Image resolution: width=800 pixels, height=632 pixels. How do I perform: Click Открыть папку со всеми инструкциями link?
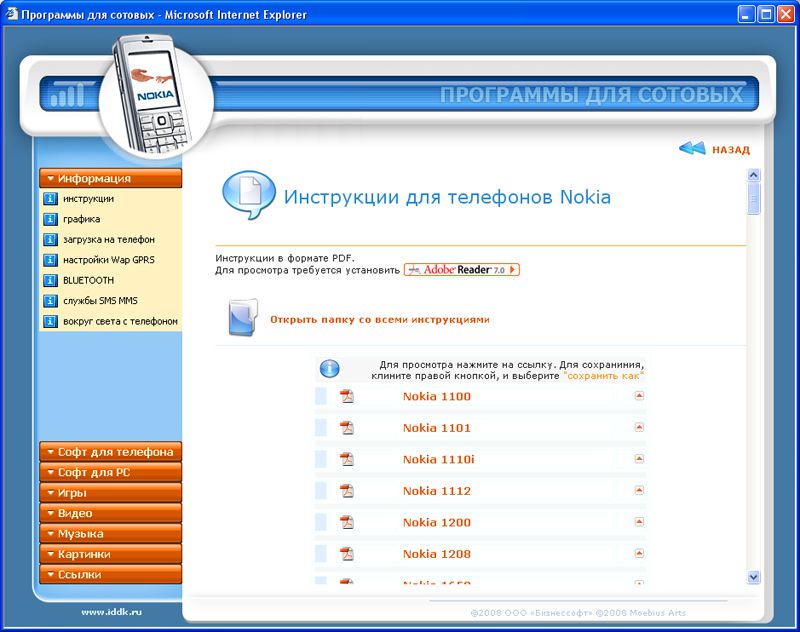coord(380,320)
